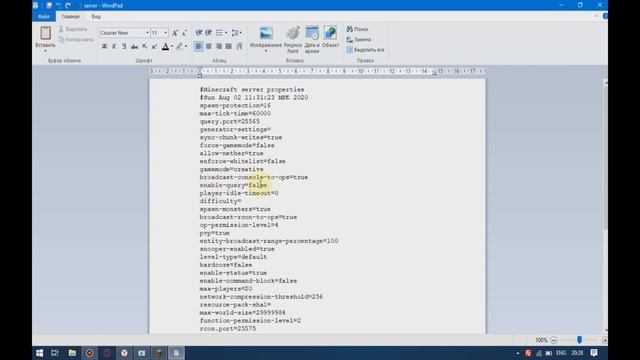Screen dimensions: 640x360
Task: Click the Поиск find button
Action: point(358,29)
